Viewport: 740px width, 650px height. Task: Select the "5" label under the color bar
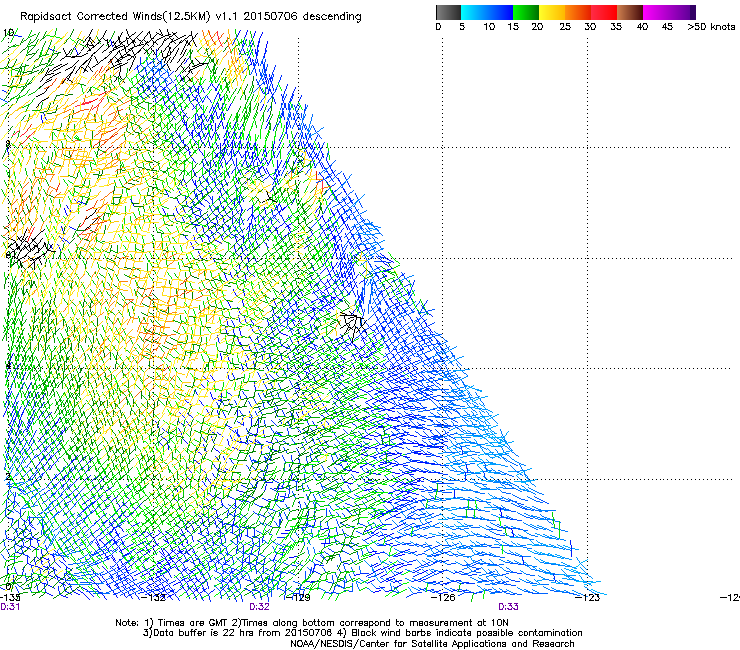pyautogui.click(x=462, y=27)
